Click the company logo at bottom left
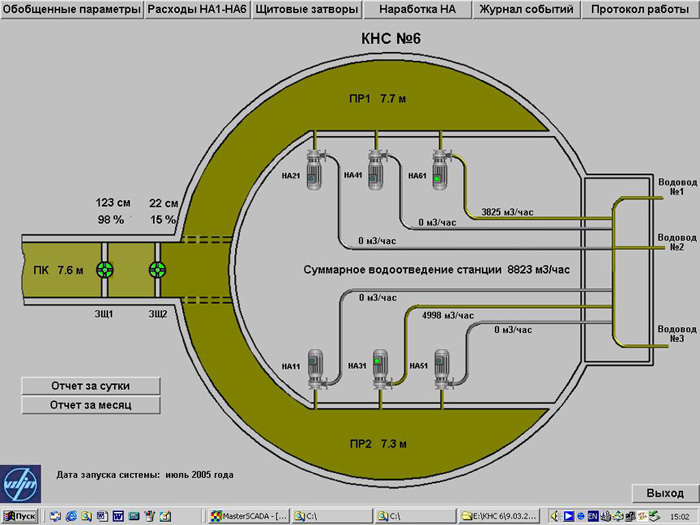 coord(21,484)
